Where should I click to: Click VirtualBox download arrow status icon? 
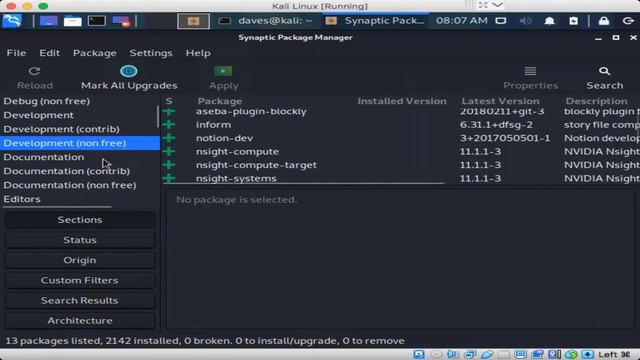click(587, 354)
